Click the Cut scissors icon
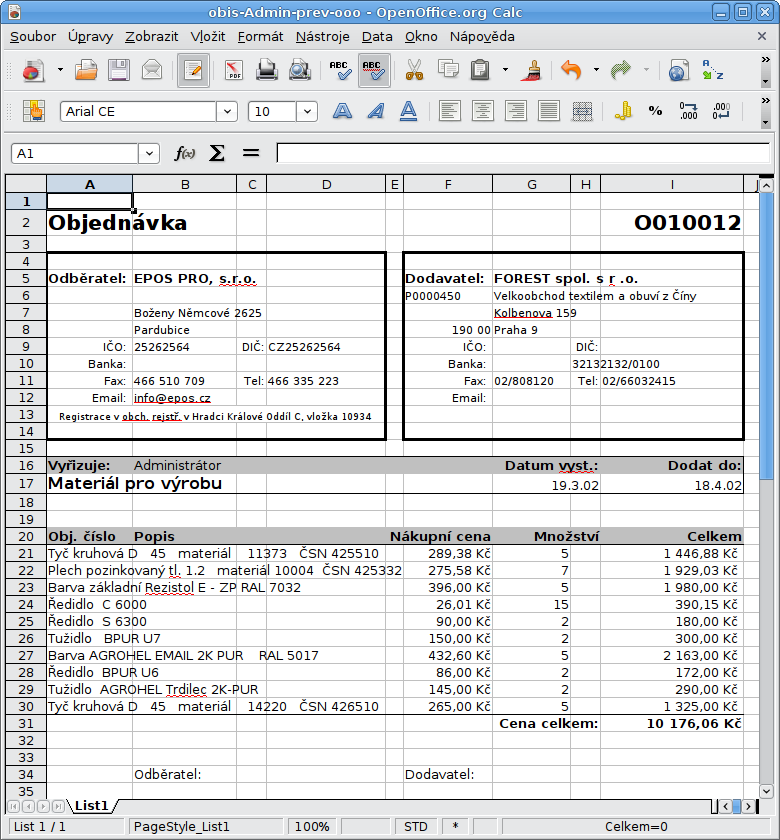 pos(412,71)
